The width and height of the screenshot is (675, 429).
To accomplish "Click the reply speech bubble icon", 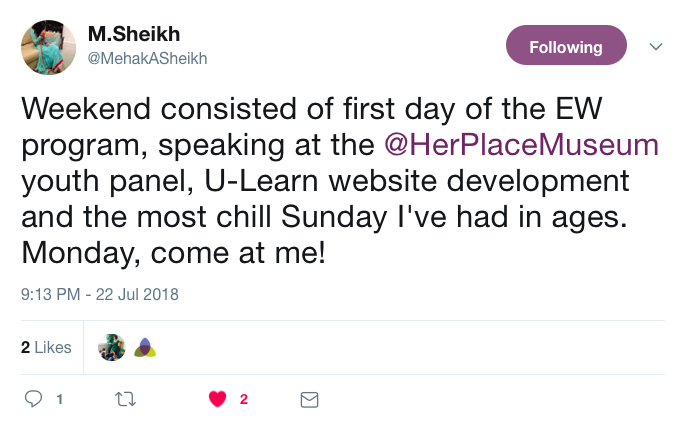I will (33, 399).
